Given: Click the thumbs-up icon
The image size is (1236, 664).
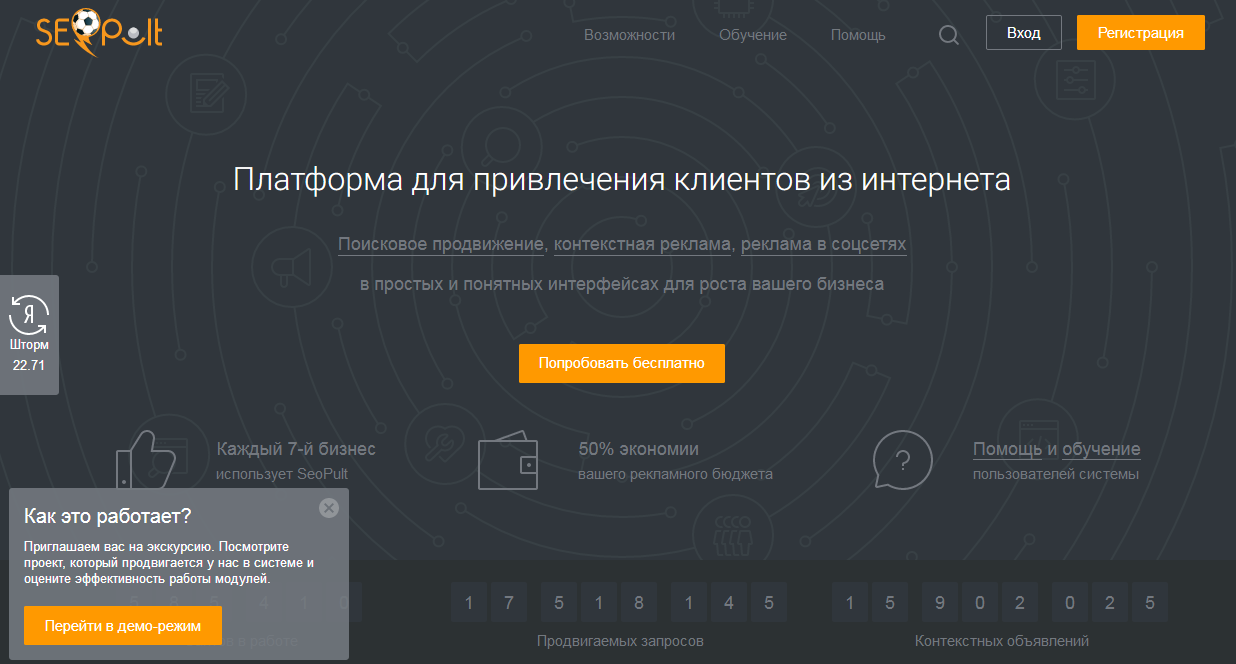Looking at the screenshot, I should 146,460.
